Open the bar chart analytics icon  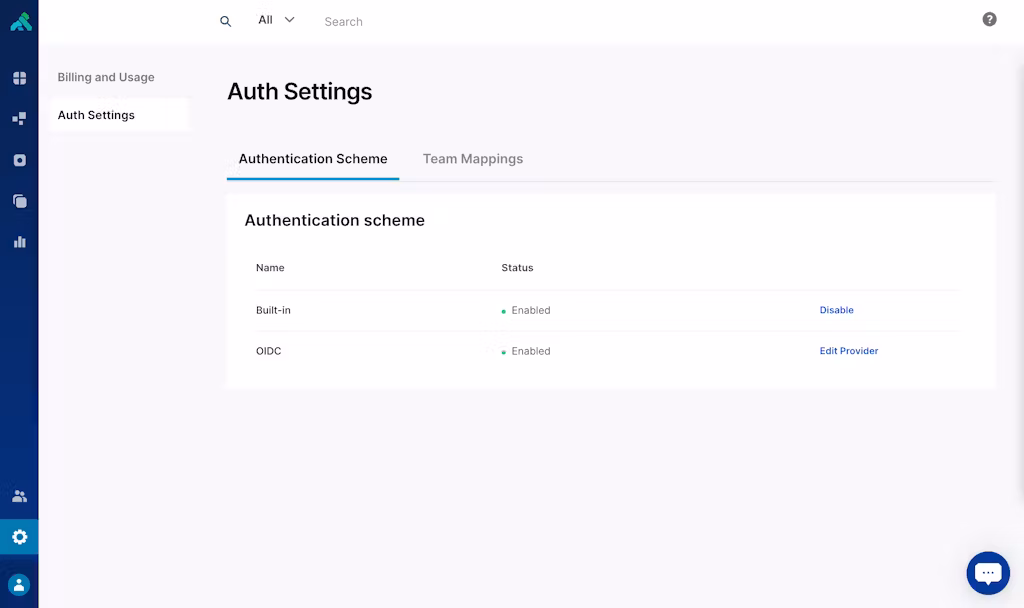point(19,242)
